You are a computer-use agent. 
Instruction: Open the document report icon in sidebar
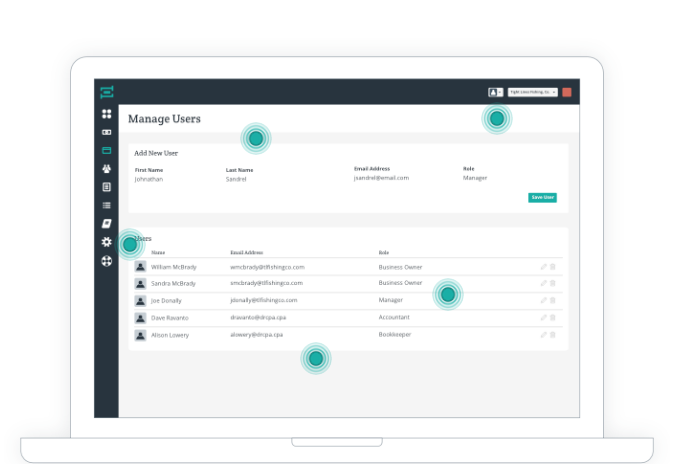point(106,187)
